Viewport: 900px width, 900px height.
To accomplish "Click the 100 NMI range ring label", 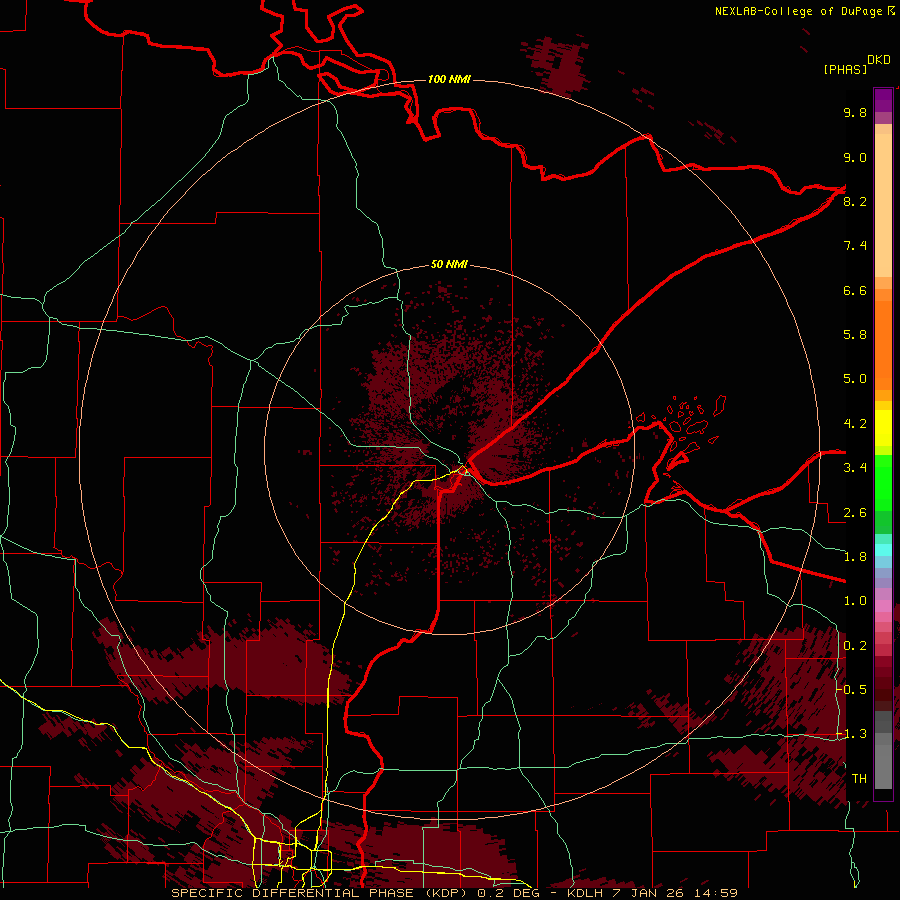I will [x=449, y=79].
